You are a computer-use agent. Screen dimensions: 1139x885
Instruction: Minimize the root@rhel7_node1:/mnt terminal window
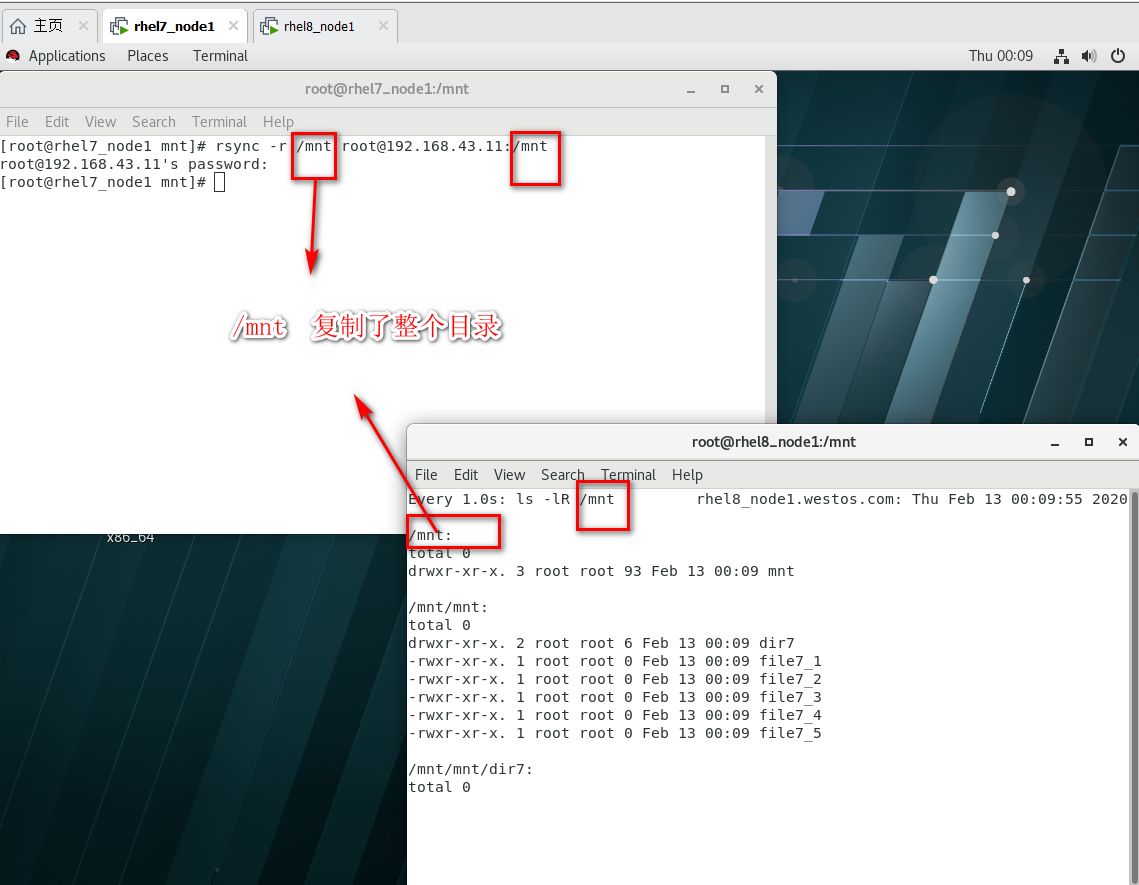[x=691, y=89]
